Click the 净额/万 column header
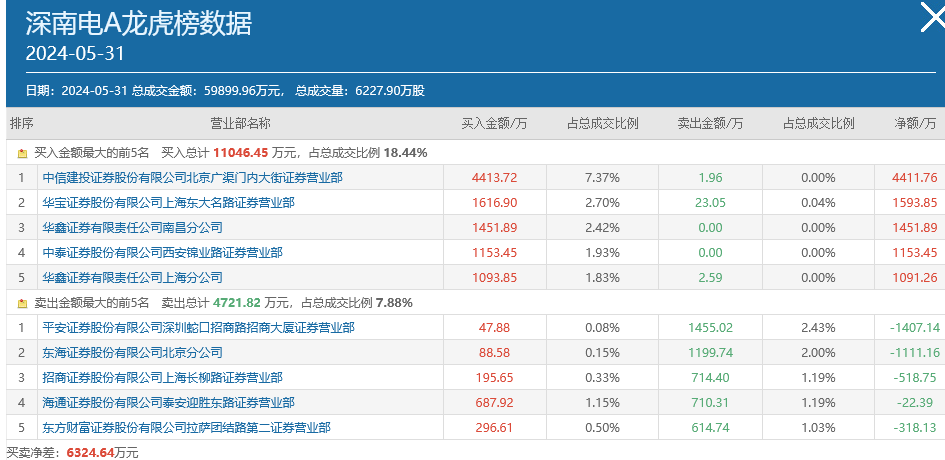 pos(915,124)
